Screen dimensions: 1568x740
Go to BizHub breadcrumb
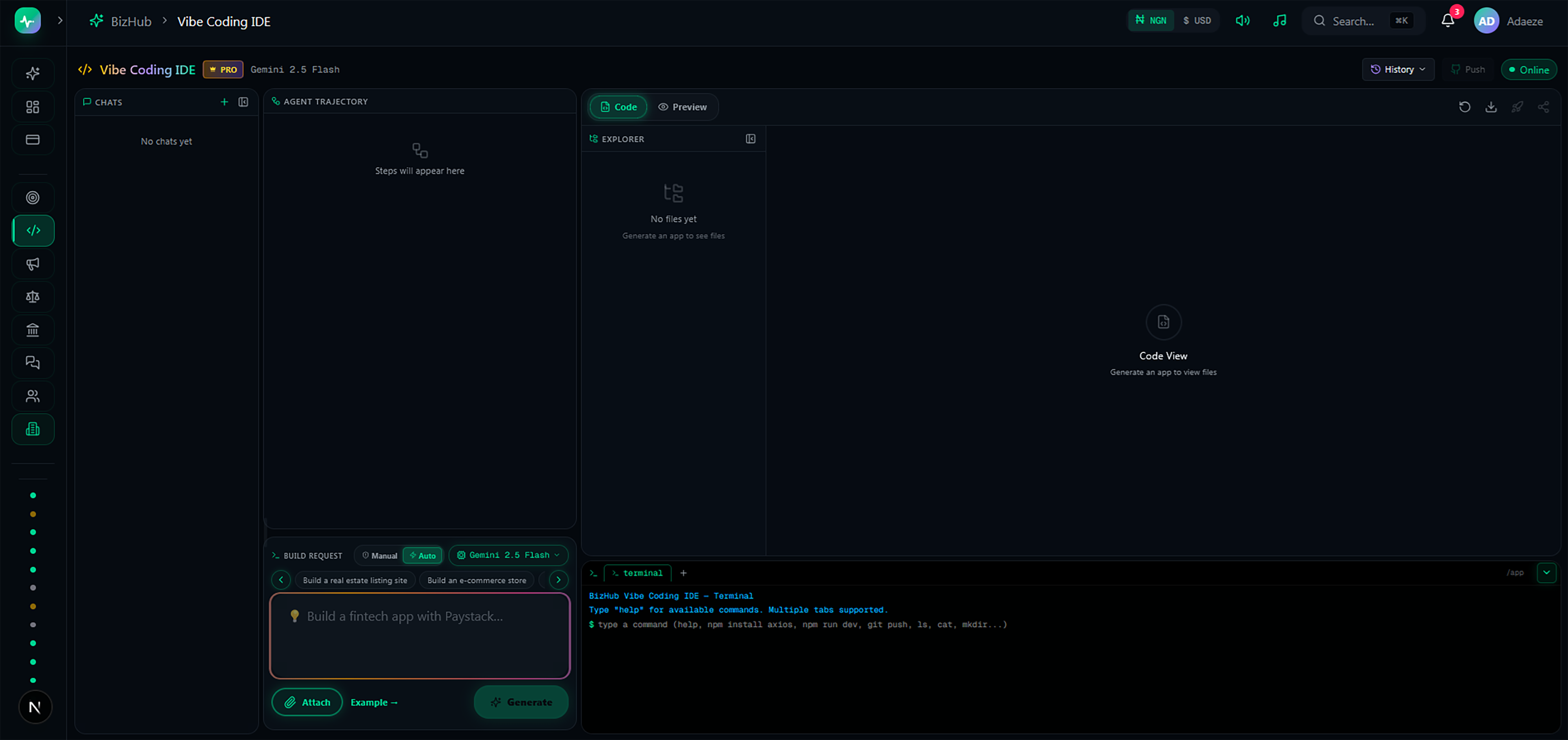[131, 21]
